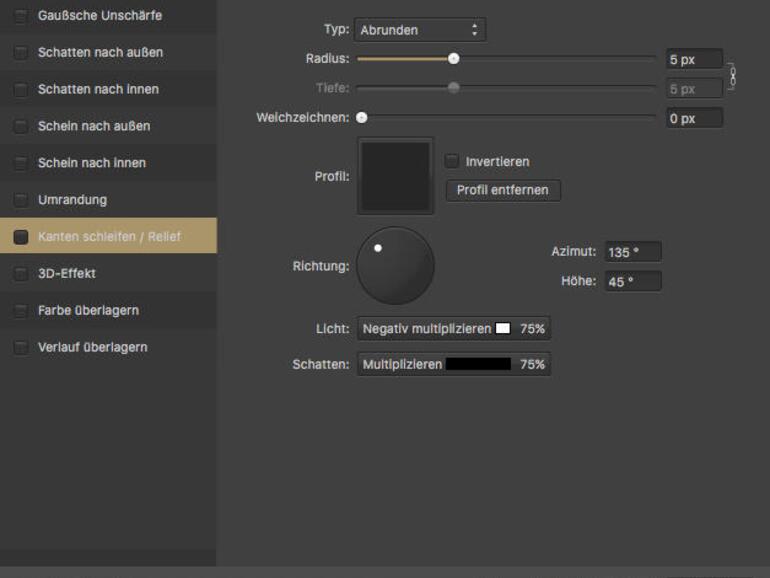Toggle Verlauf überlagern checkbox

click(21, 347)
